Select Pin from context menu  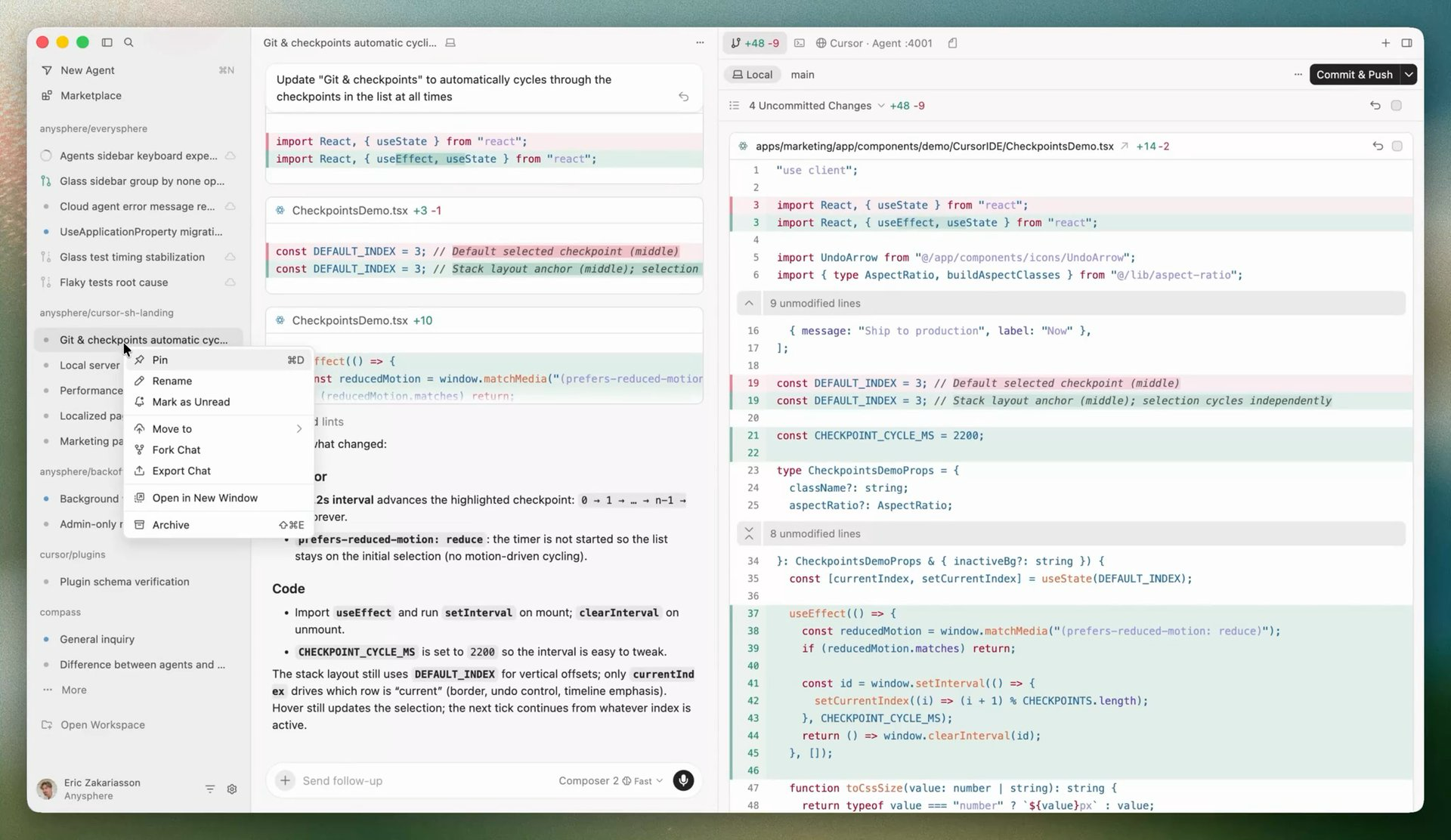[x=218, y=360]
